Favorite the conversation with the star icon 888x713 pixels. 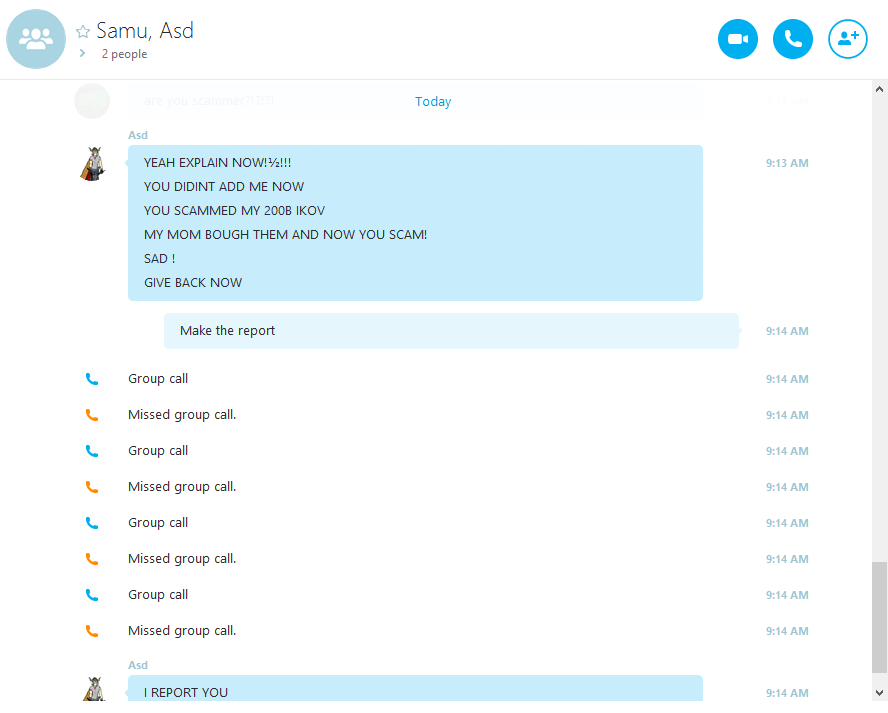point(83,32)
